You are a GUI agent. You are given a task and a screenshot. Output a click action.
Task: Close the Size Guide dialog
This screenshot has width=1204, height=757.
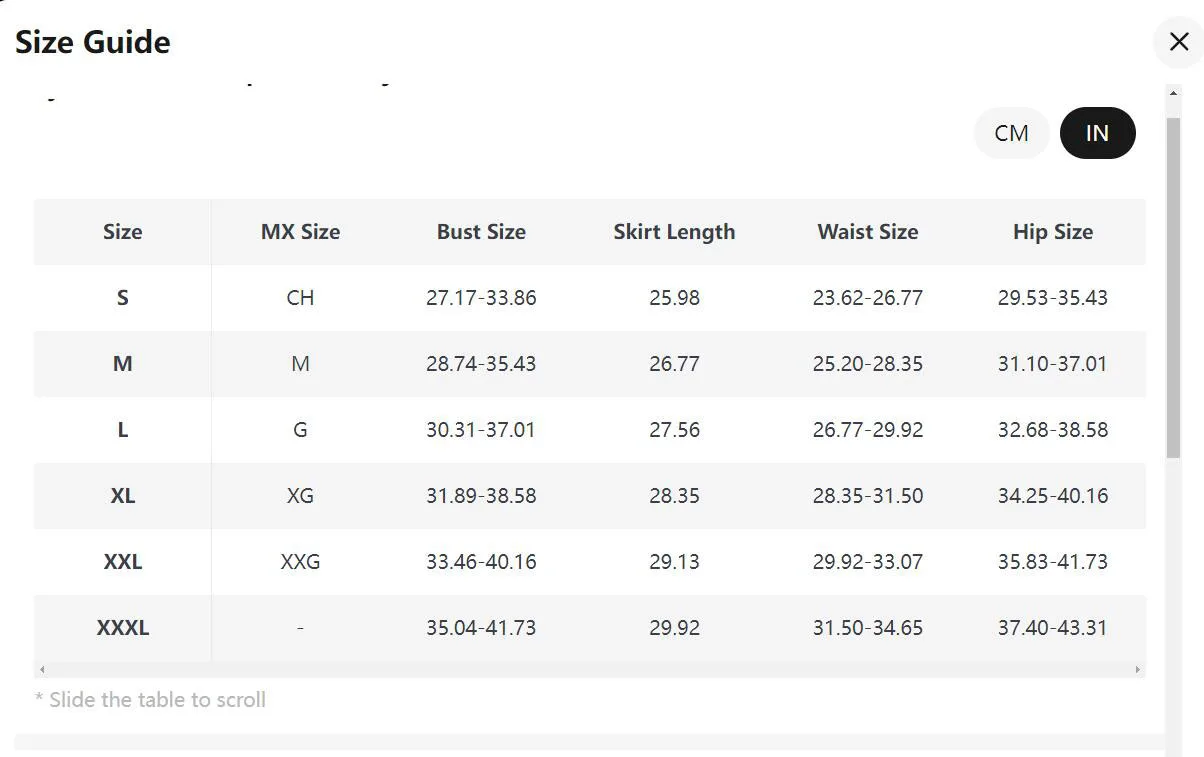click(x=1178, y=43)
